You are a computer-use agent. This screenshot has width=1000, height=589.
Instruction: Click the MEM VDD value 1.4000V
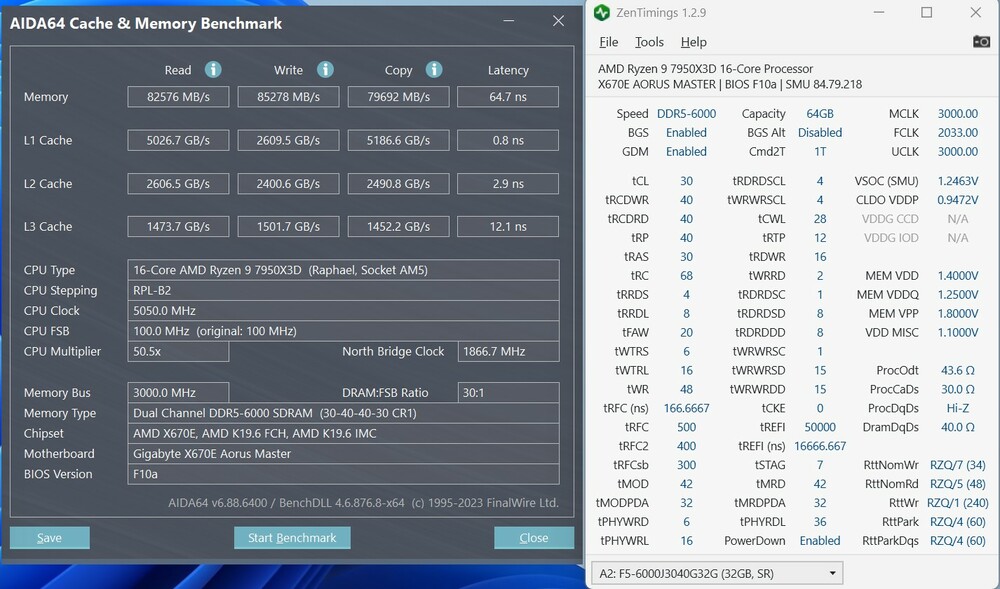[x=957, y=275]
